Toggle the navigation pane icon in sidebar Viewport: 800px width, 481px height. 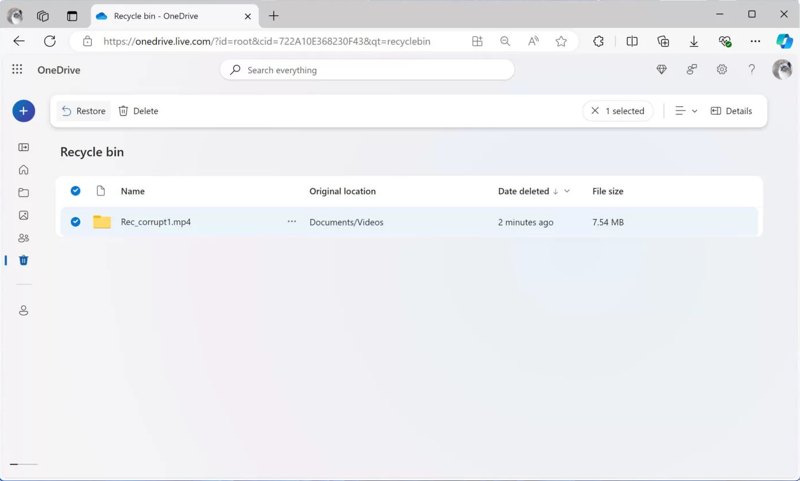pos(23,147)
